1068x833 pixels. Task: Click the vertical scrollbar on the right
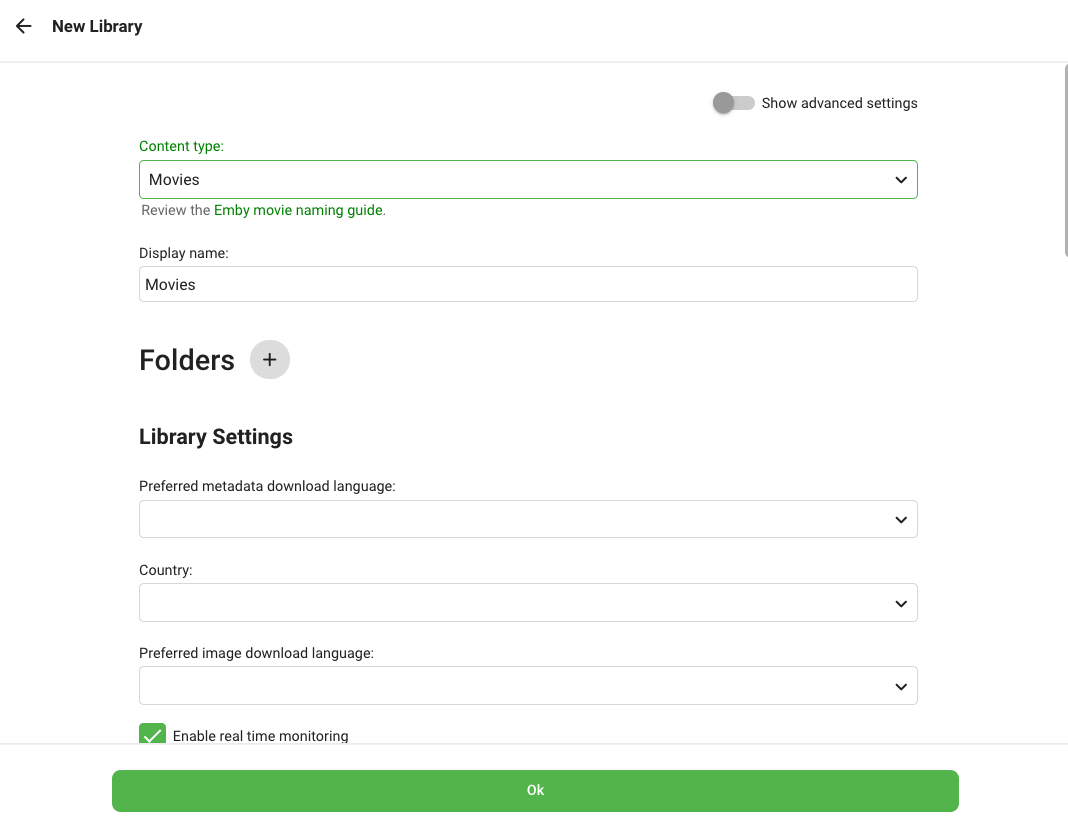coord(1064,160)
